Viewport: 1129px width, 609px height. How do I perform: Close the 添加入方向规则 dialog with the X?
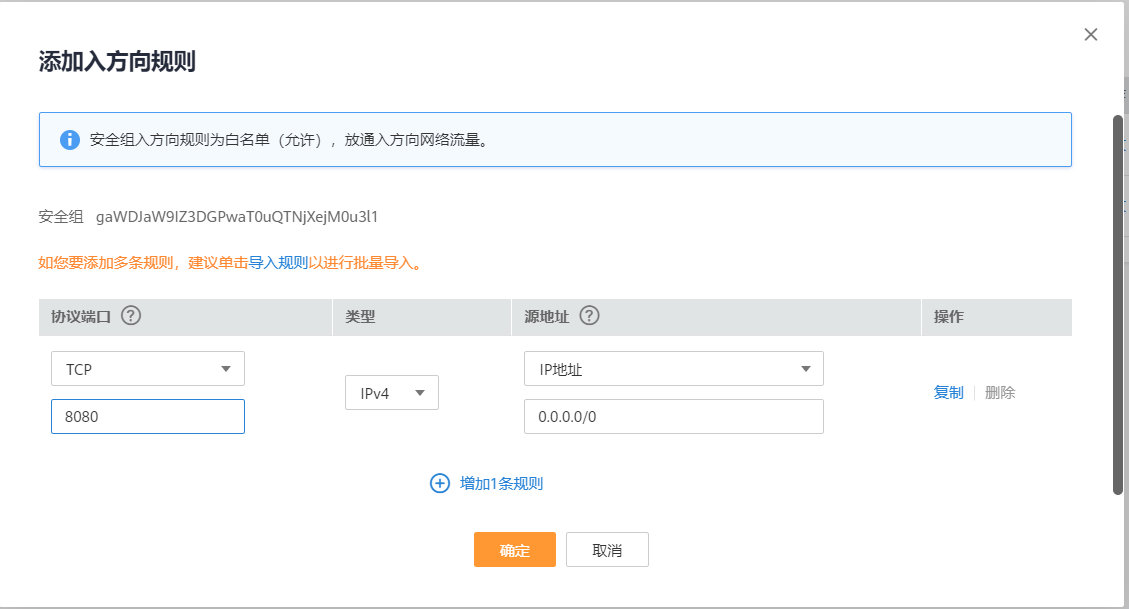click(1090, 33)
